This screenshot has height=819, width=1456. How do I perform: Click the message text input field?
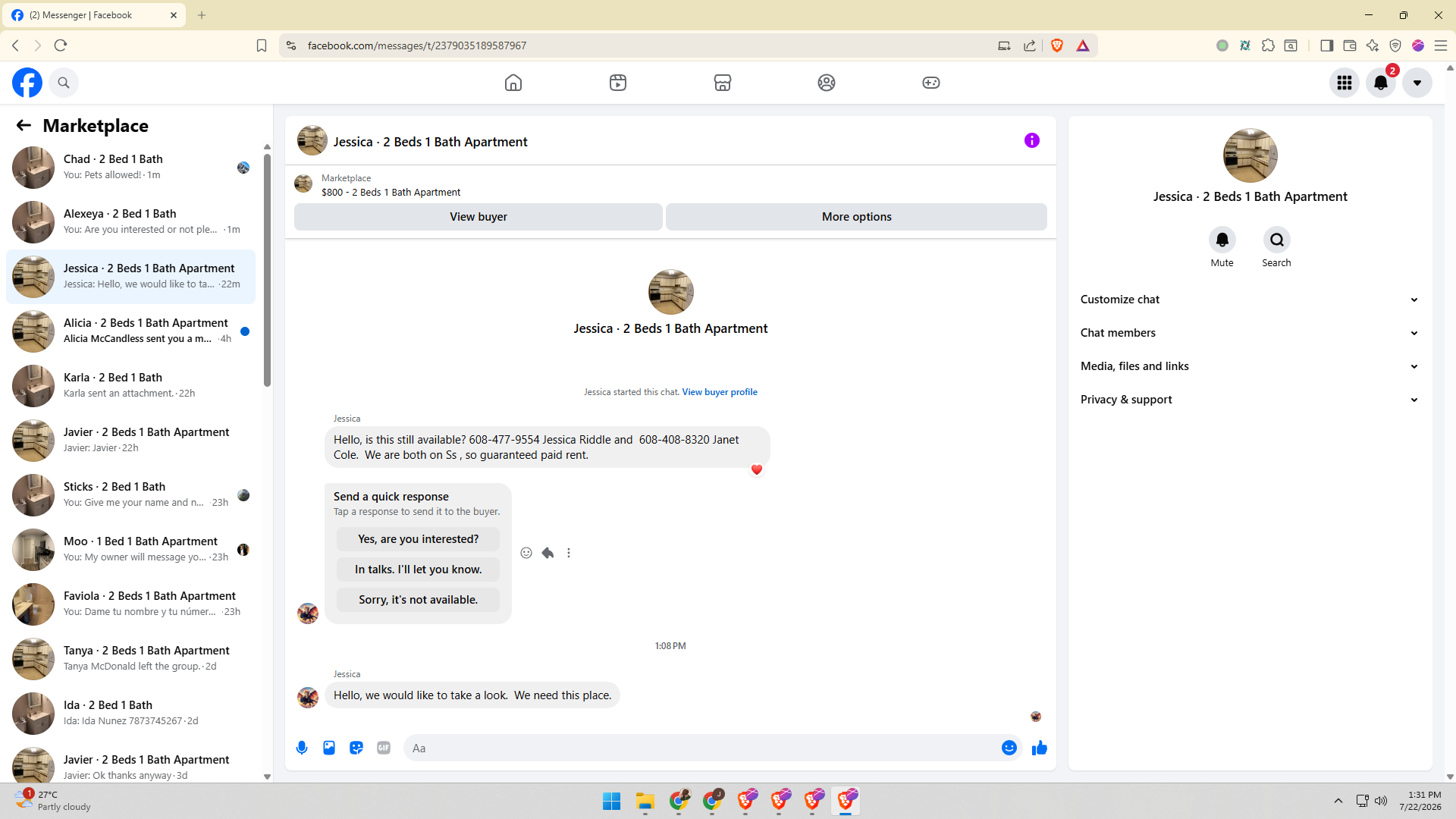tap(701, 748)
